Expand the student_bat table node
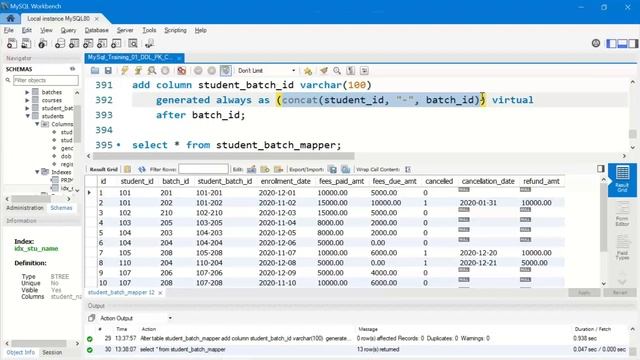640x360 pixels. click(x=27, y=108)
